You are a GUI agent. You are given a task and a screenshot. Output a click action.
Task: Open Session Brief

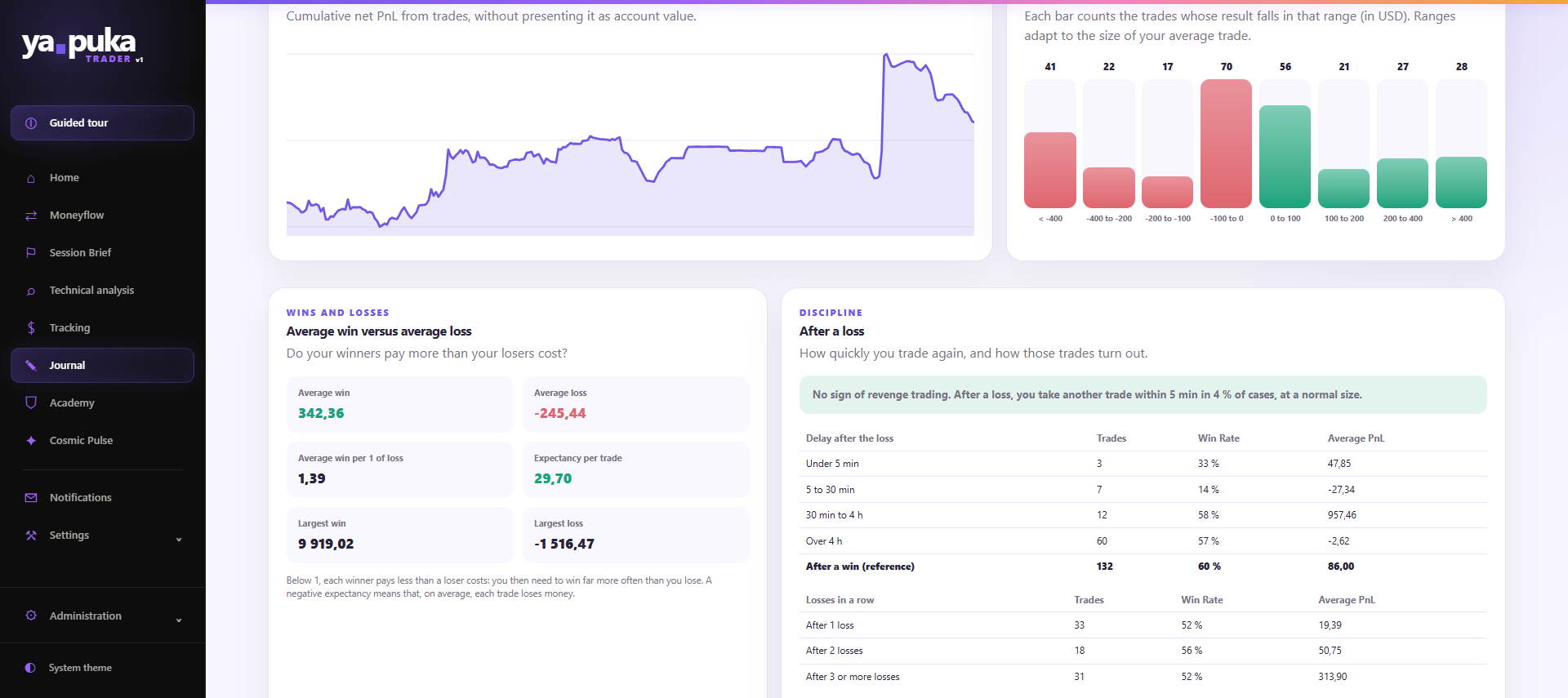tap(102, 253)
